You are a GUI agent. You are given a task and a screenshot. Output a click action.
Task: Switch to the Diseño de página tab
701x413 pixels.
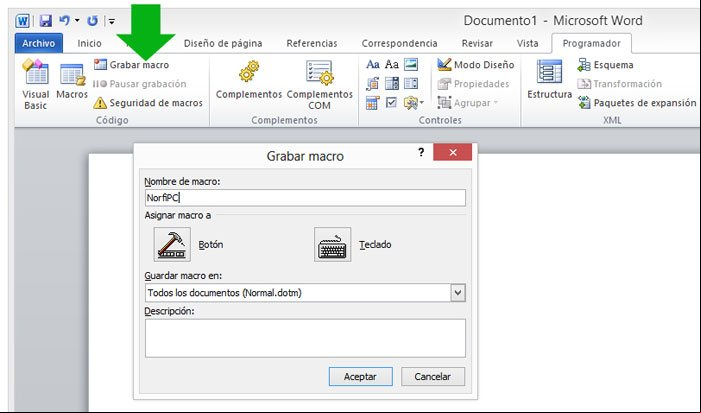(223, 43)
